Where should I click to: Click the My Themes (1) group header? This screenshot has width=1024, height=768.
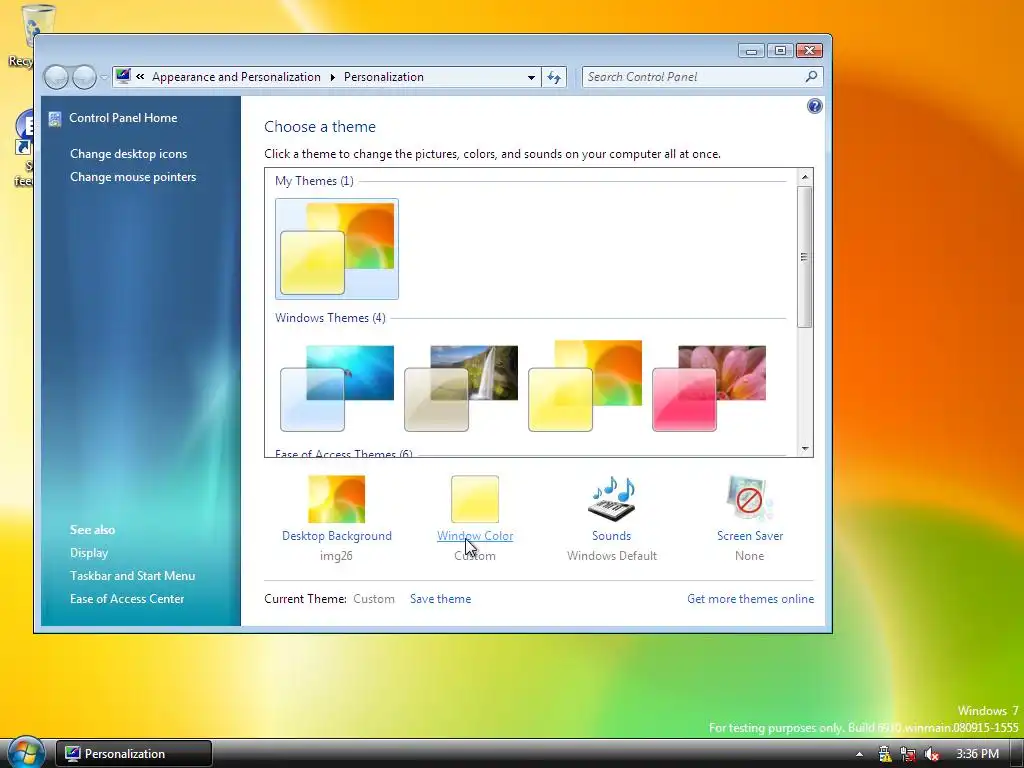click(314, 181)
